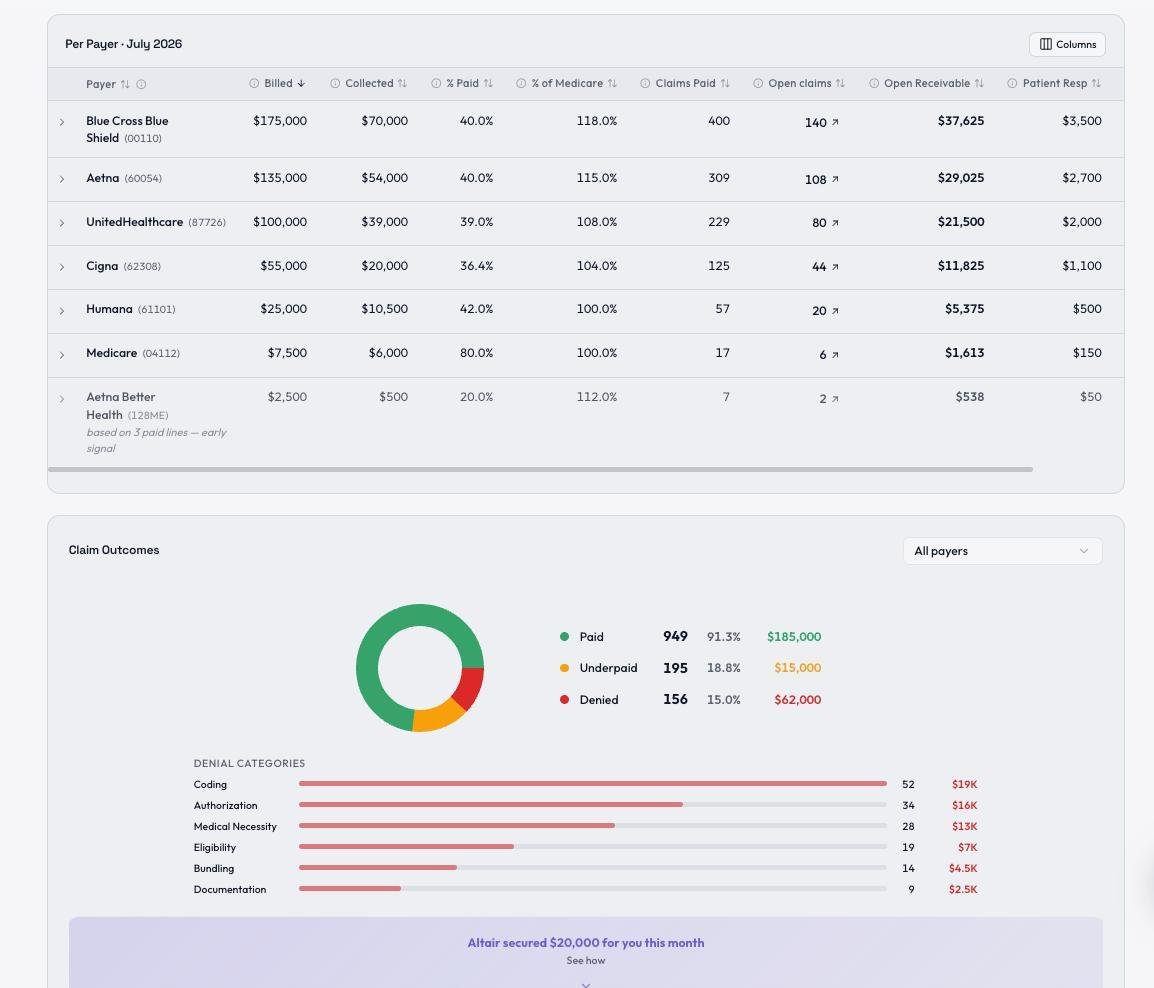This screenshot has width=1154, height=988.
Task: Click the Patient Resp column header
Action: (x=1054, y=83)
